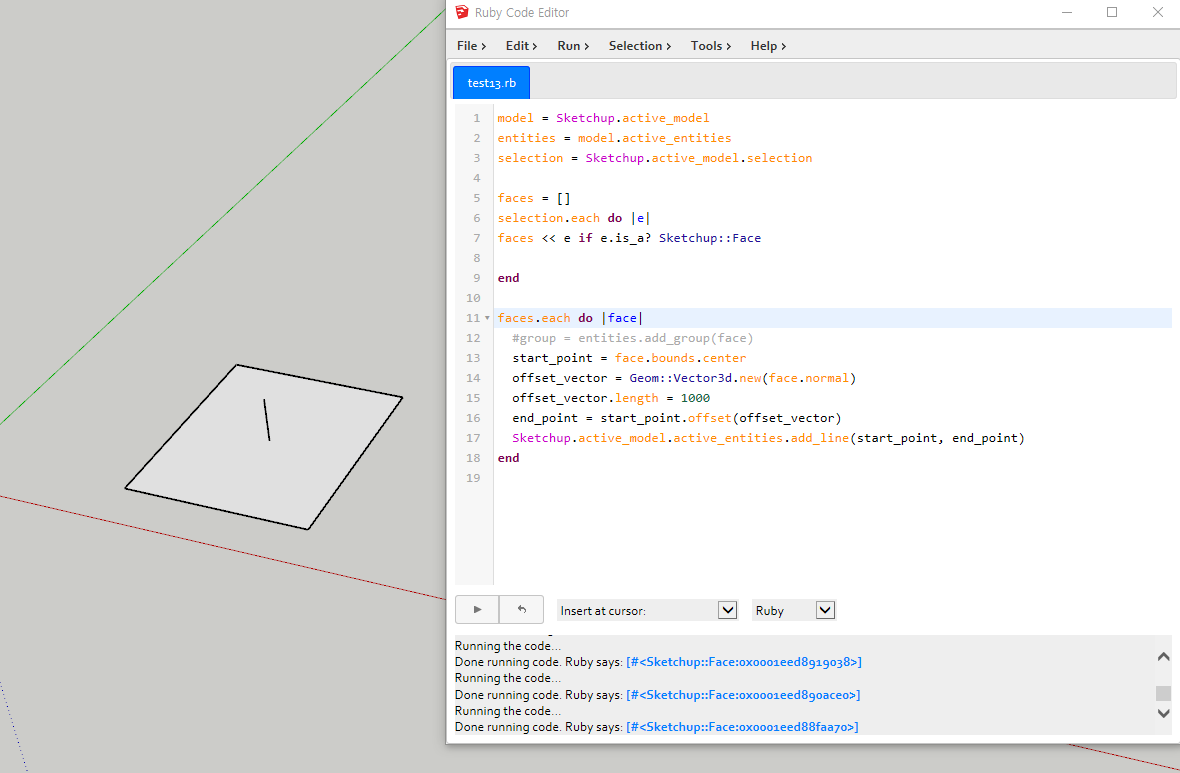The height and width of the screenshot is (773, 1180).
Task: Click the Ruby Code Editor logo icon
Action: (462, 12)
